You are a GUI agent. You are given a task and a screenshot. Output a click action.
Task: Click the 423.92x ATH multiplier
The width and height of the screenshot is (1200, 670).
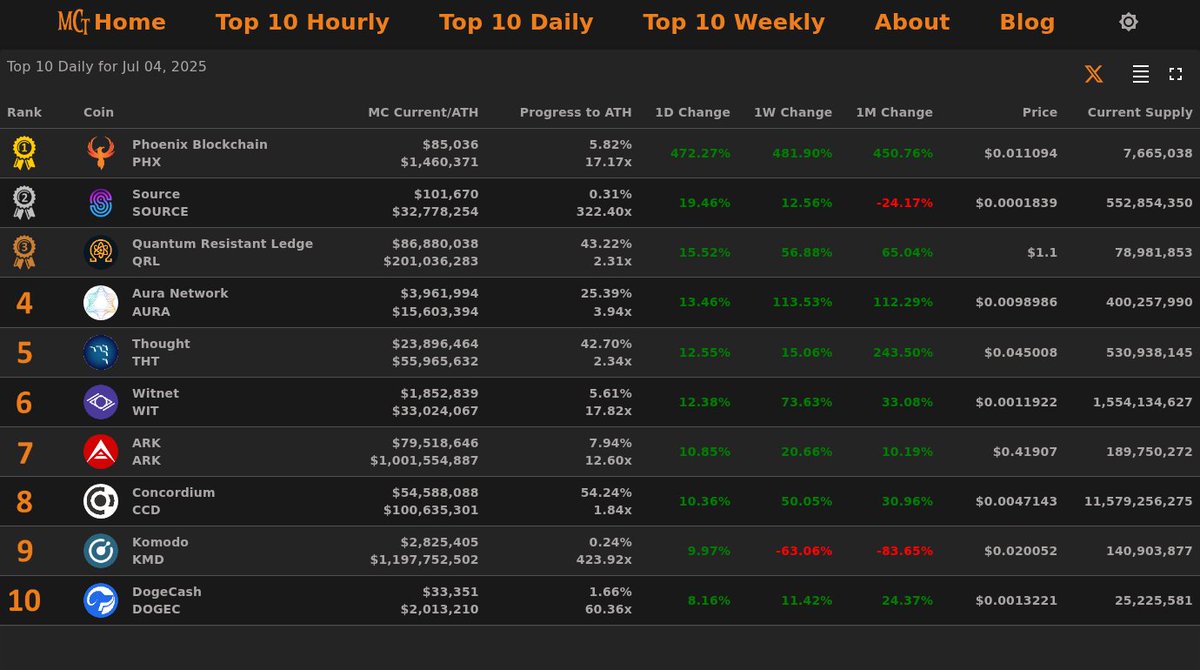[604, 560]
